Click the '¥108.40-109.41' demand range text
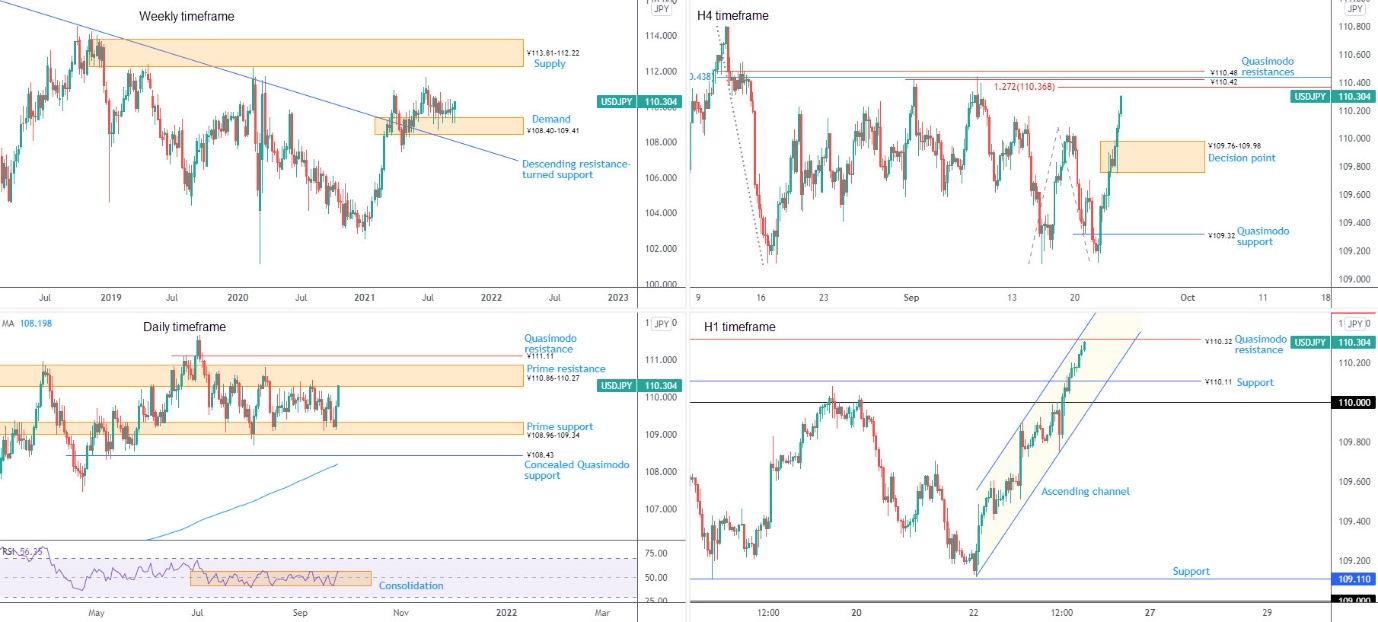 (552, 130)
